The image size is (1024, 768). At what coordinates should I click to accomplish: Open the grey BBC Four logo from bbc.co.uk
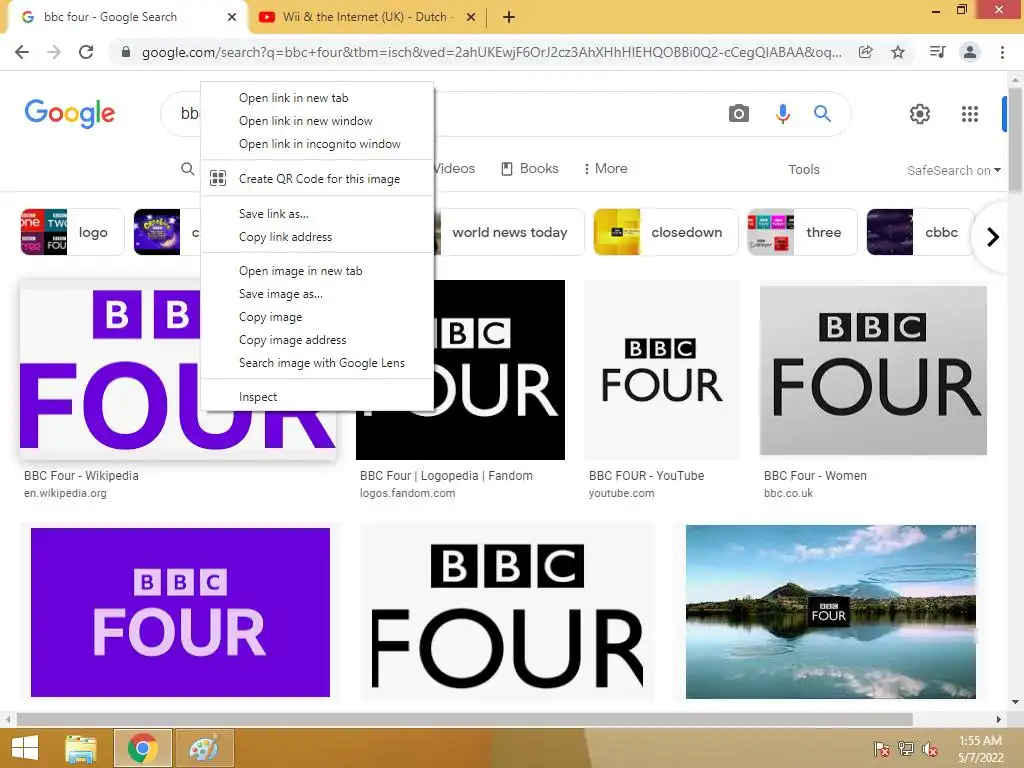(873, 370)
